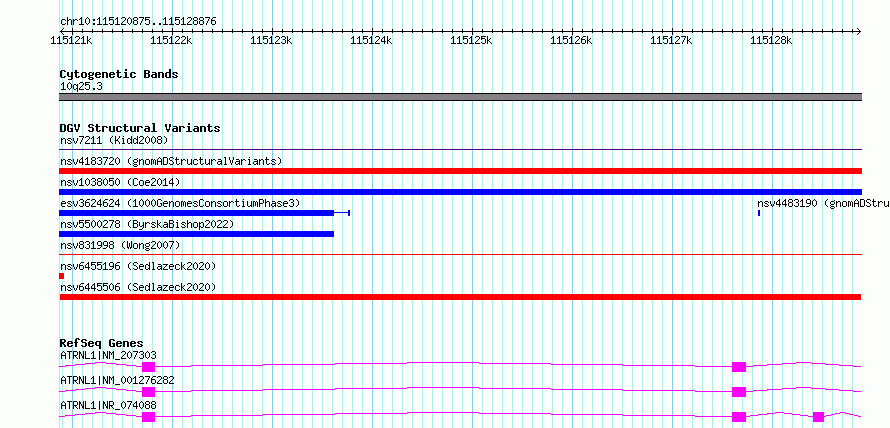Click the ATRNL1|NM_207303 transcript label
This screenshot has width=890, height=428.
108,356
